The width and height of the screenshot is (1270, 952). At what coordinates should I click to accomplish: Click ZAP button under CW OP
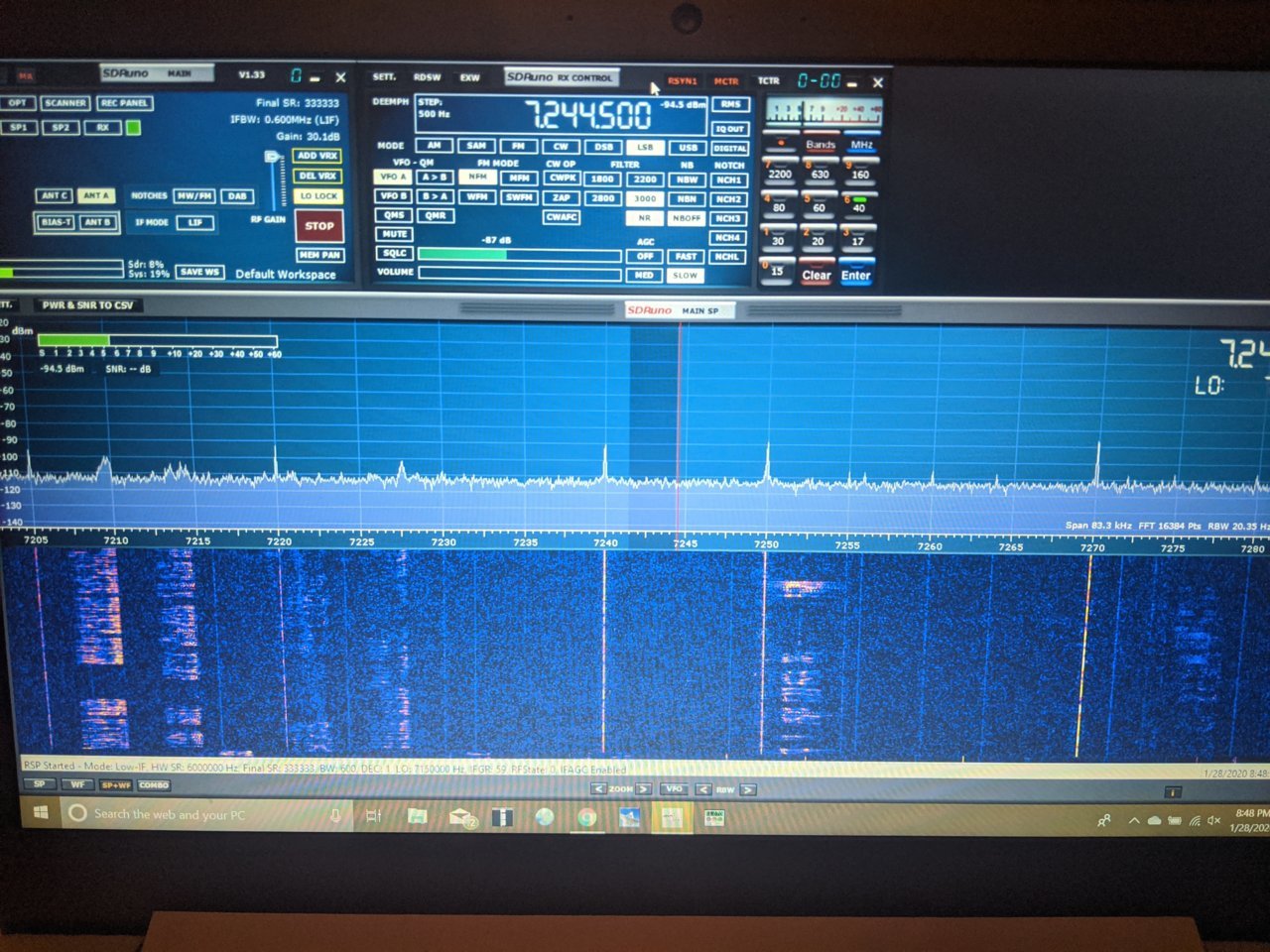pyautogui.click(x=562, y=197)
